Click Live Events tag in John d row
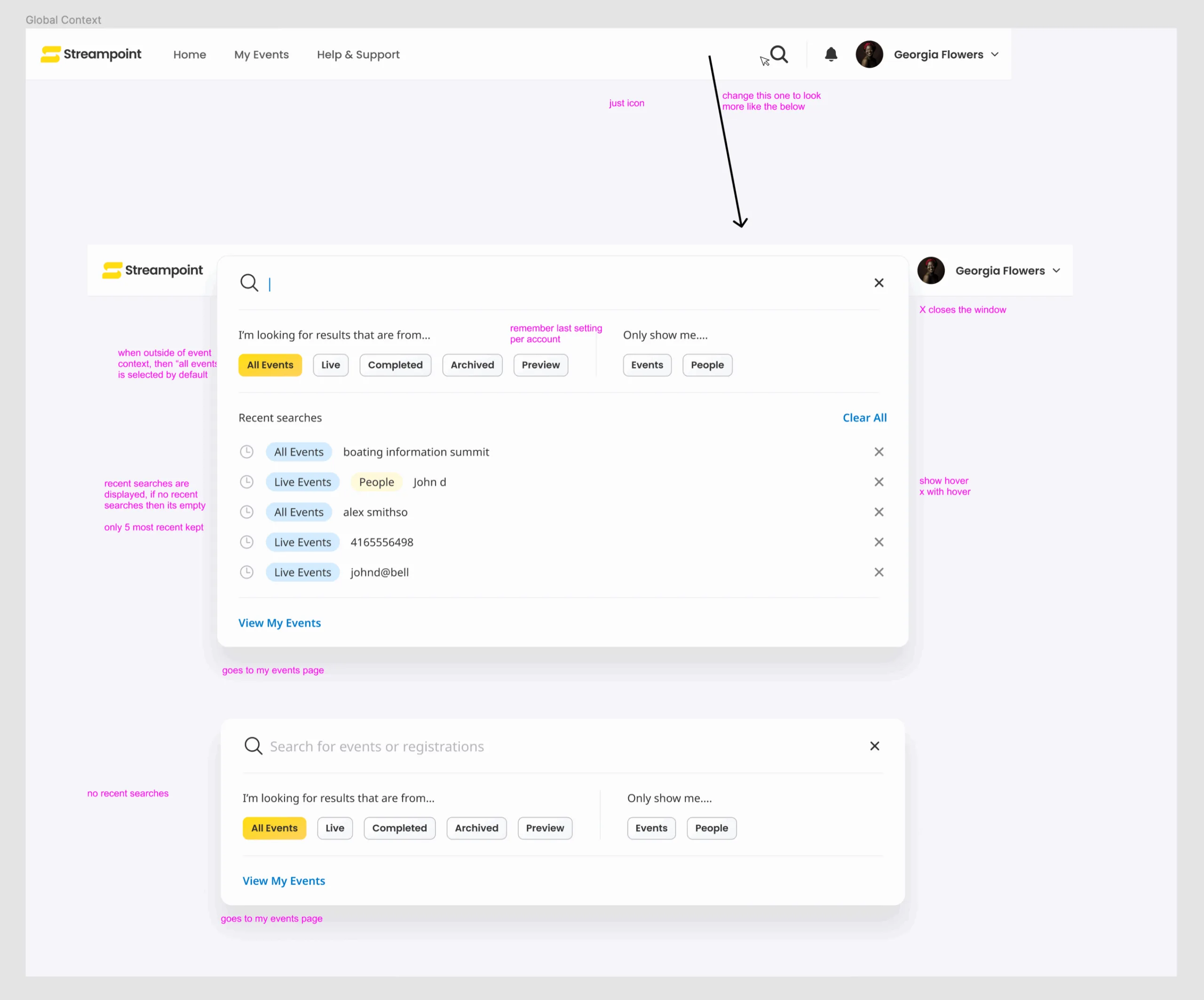 (x=303, y=482)
